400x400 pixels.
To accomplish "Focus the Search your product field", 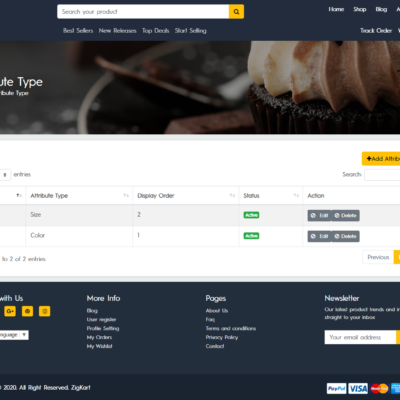I will click(x=143, y=12).
